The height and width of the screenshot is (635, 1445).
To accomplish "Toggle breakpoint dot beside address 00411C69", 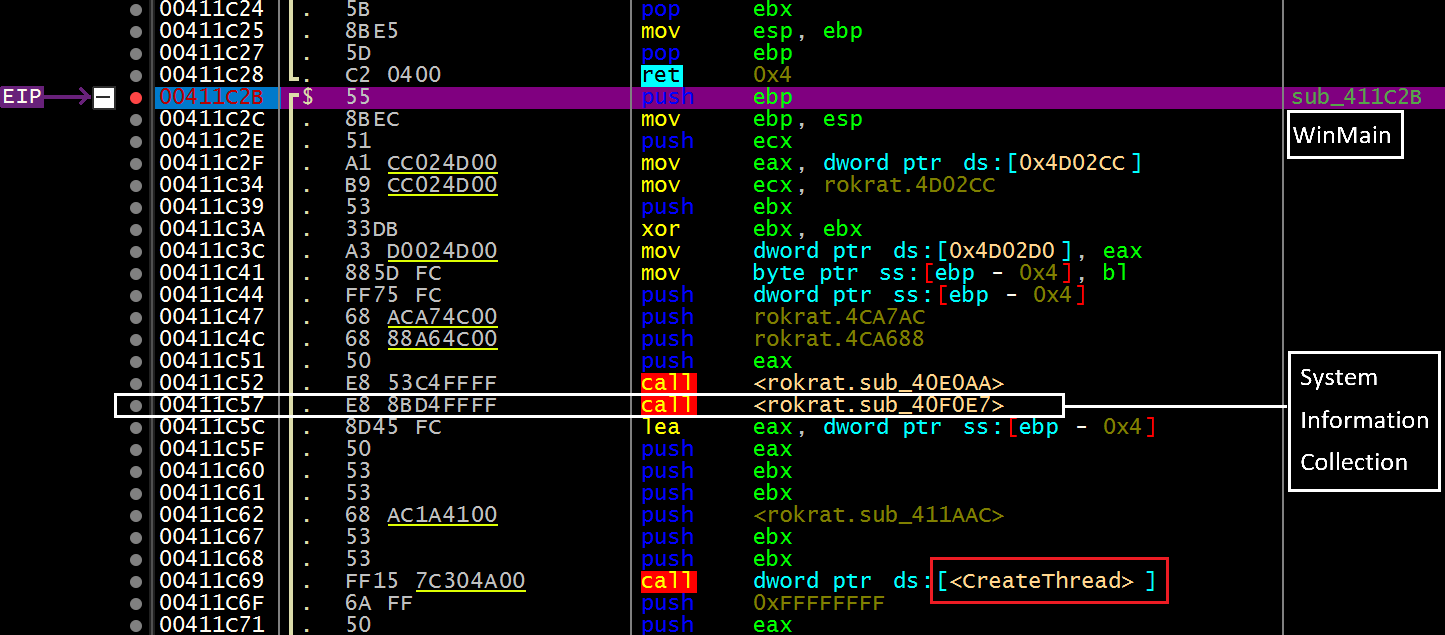I will [136, 581].
